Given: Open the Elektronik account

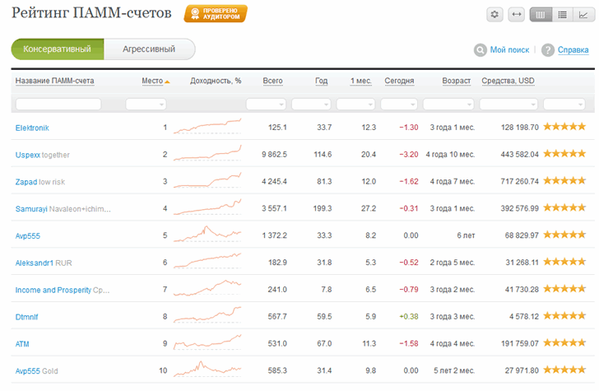Looking at the screenshot, I should (32, 128).
